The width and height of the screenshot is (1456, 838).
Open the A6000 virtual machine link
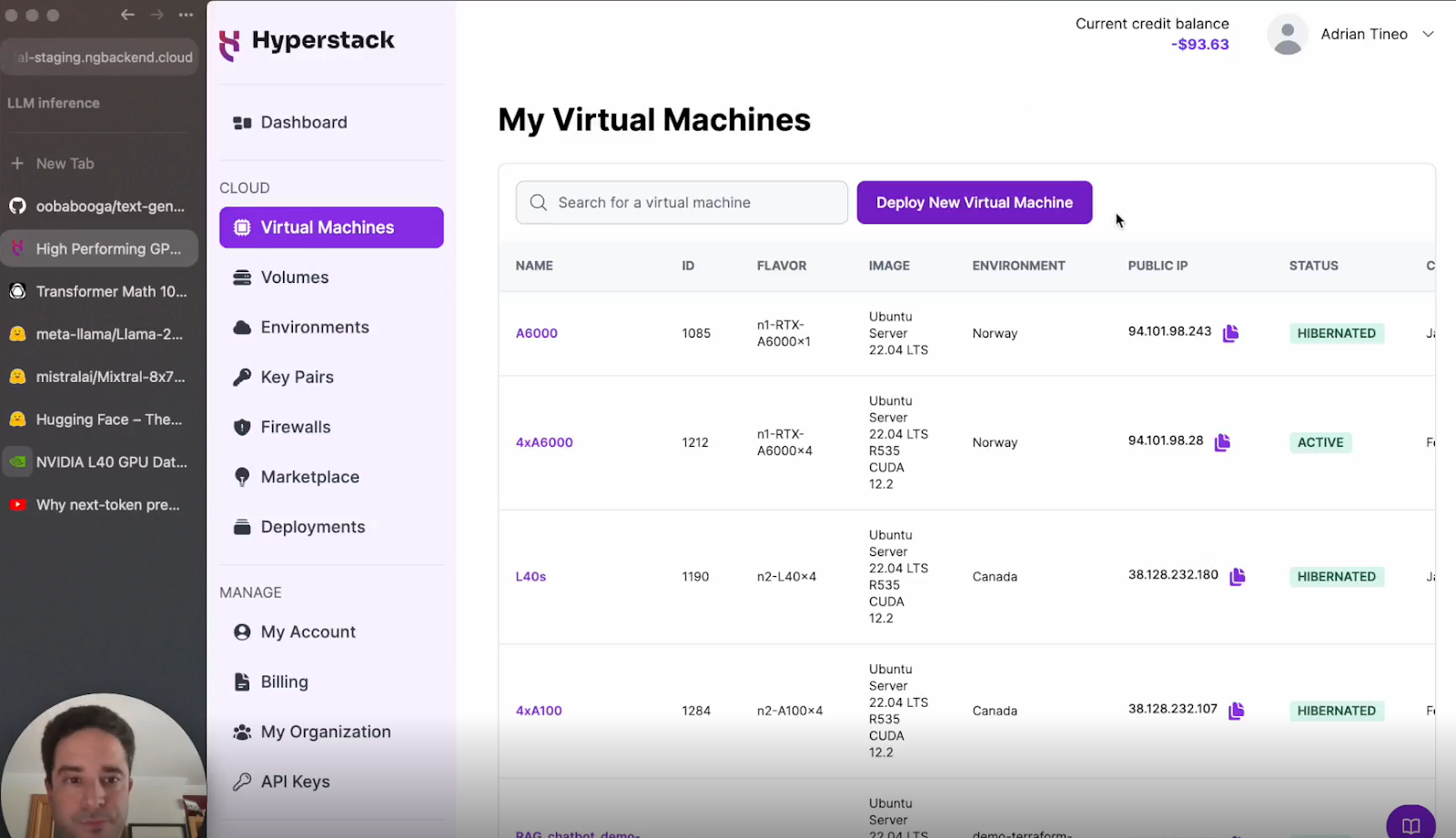pyautogui.click(x=537, y=333)
